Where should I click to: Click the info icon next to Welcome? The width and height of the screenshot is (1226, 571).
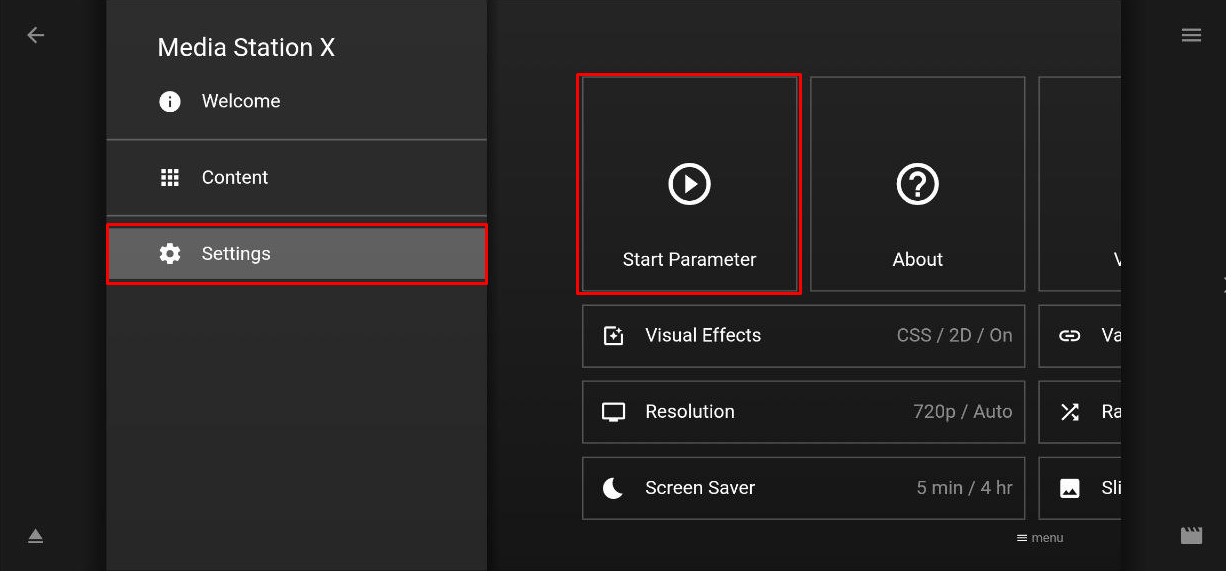click(170, 101)
